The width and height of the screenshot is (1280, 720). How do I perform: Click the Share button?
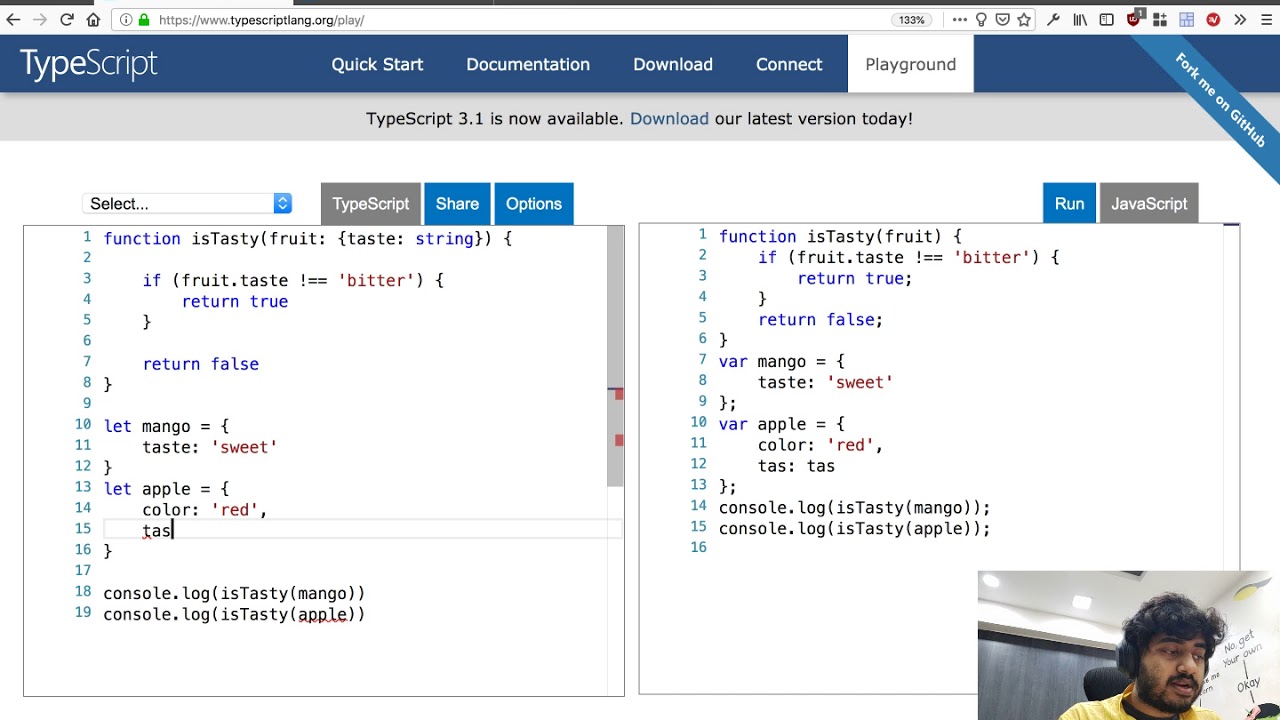(457, 204)
